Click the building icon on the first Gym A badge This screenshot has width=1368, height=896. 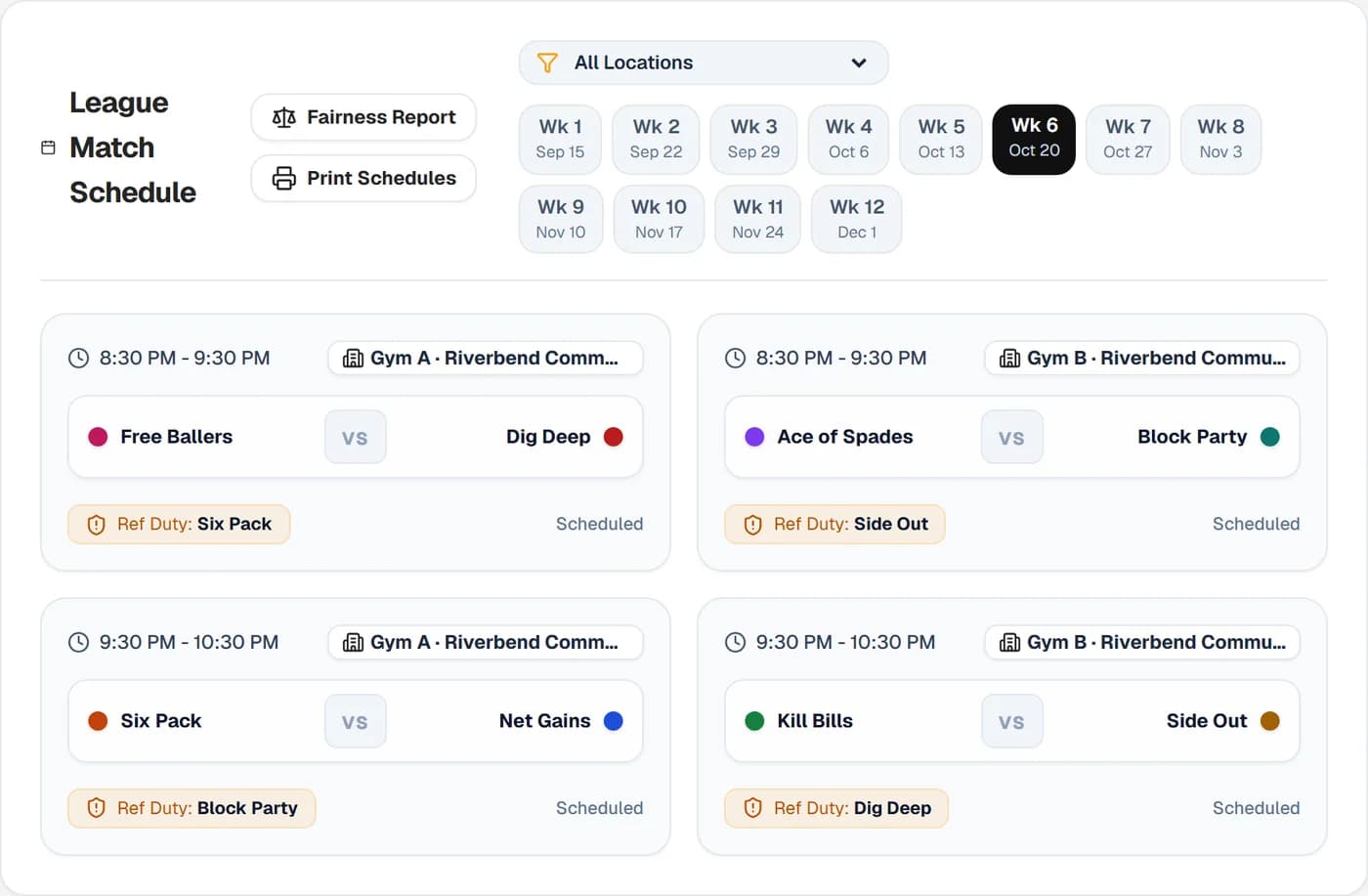pos(353,359)
